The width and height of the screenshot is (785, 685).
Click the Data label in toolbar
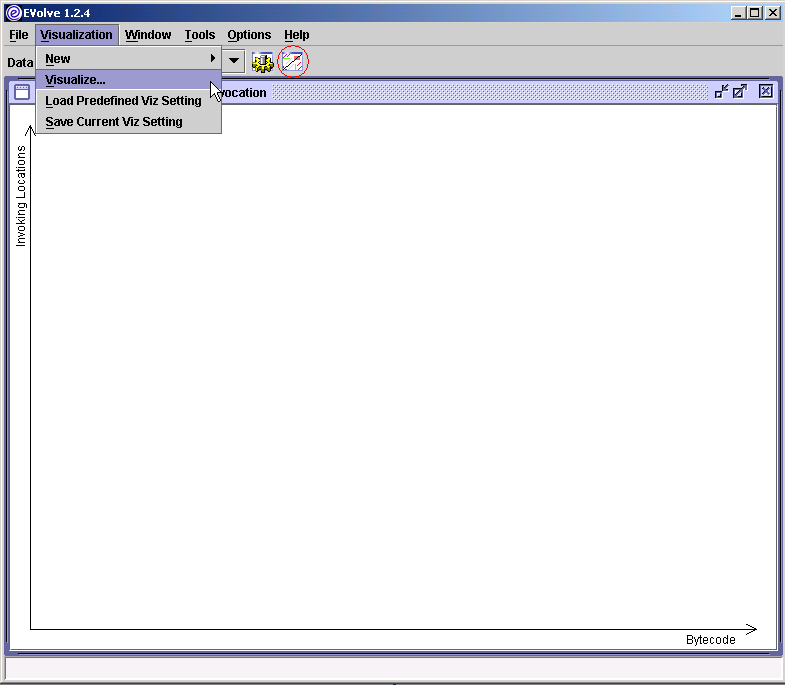(x=20, y=63)
